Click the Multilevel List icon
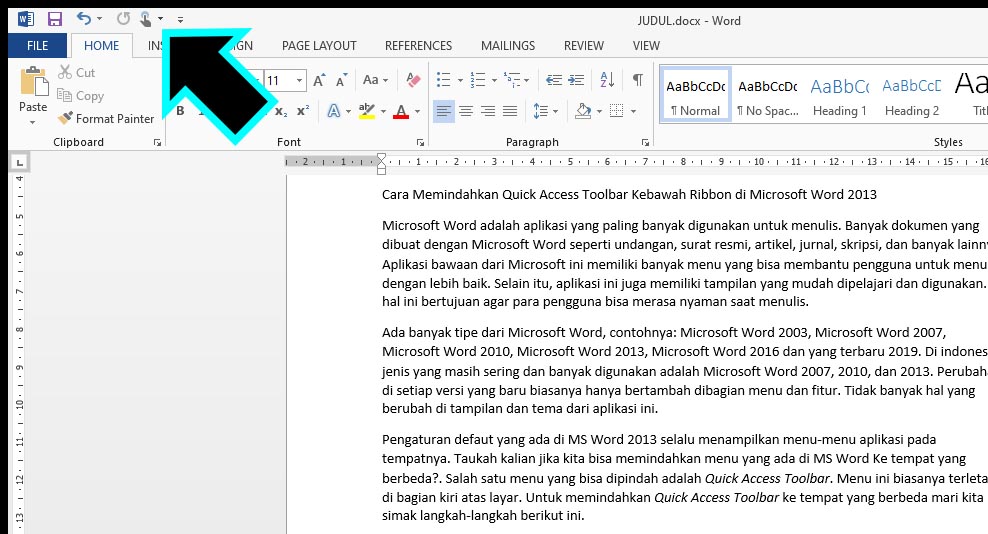The width and height of the screenshot is (988, 534). click(x=512, y=79)
